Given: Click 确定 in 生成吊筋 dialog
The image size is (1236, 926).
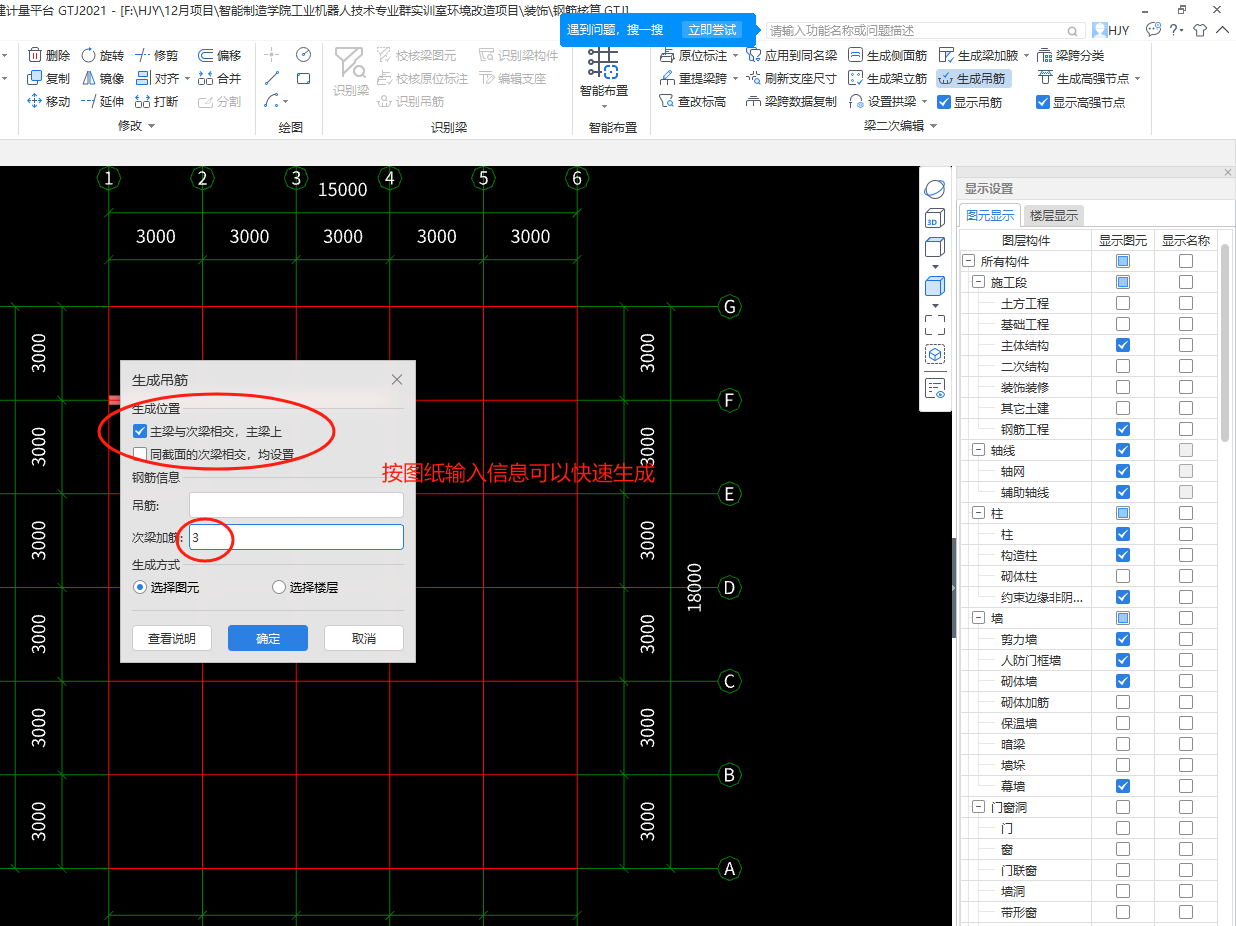Looking at the screenshot, I should (x=268, y=638).
